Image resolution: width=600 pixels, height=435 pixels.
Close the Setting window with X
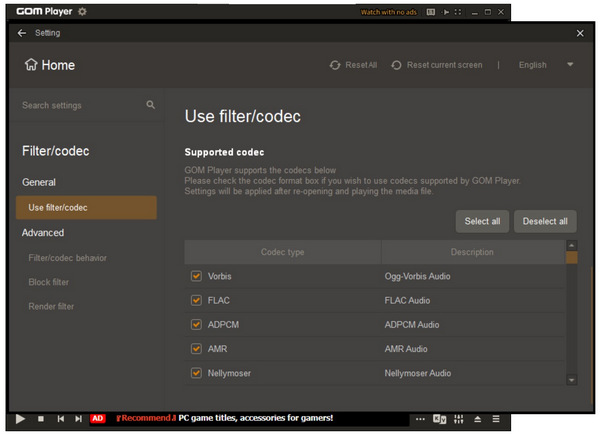tap(580, 33)
